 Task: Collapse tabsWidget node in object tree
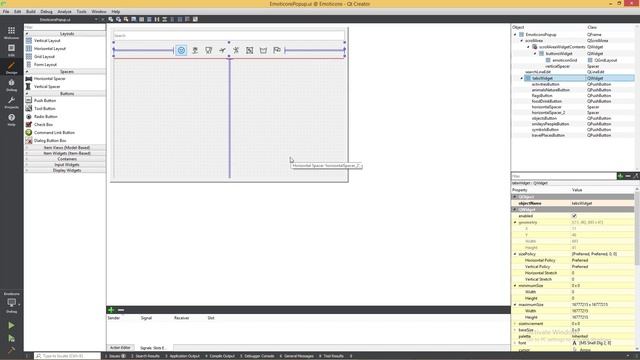[x=522, y=78]
